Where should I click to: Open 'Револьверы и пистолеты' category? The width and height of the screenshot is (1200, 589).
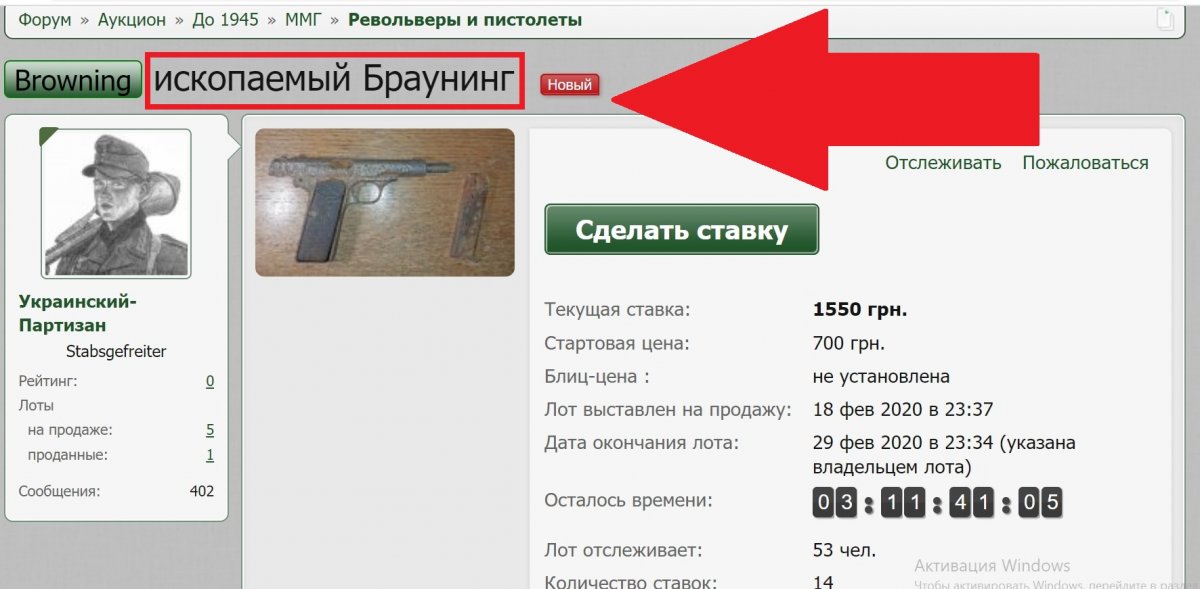[x=465, y=20]
